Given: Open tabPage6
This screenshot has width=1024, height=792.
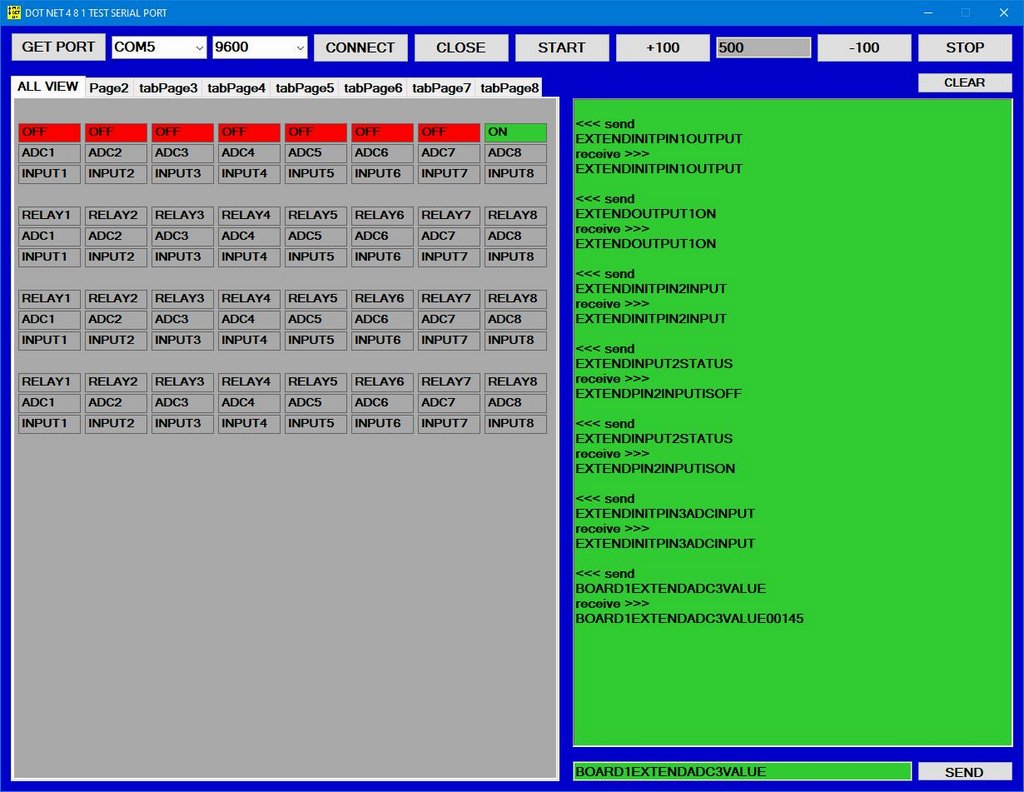Looking at the screenshot, I should (x=373, y=88).
